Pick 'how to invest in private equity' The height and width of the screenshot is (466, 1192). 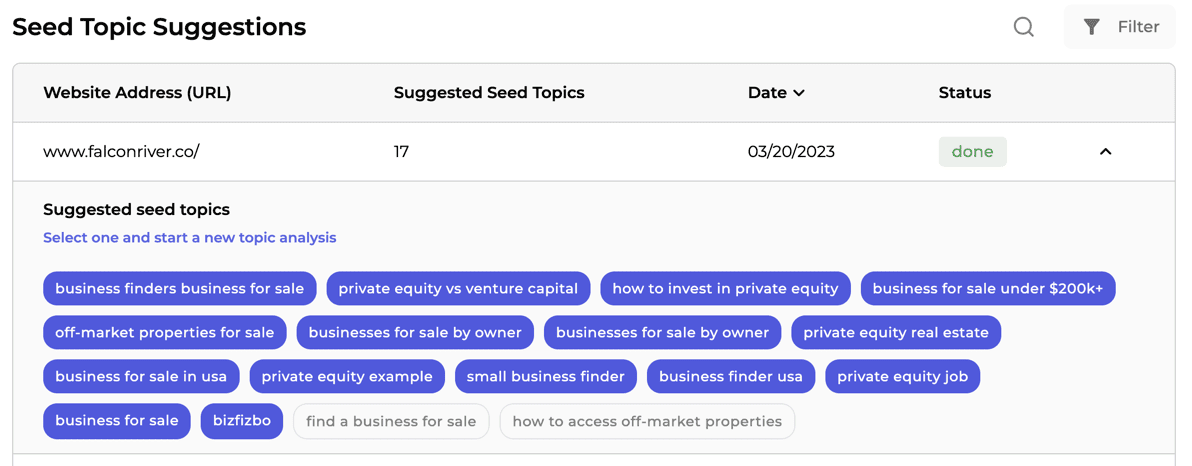pos(725,288)
